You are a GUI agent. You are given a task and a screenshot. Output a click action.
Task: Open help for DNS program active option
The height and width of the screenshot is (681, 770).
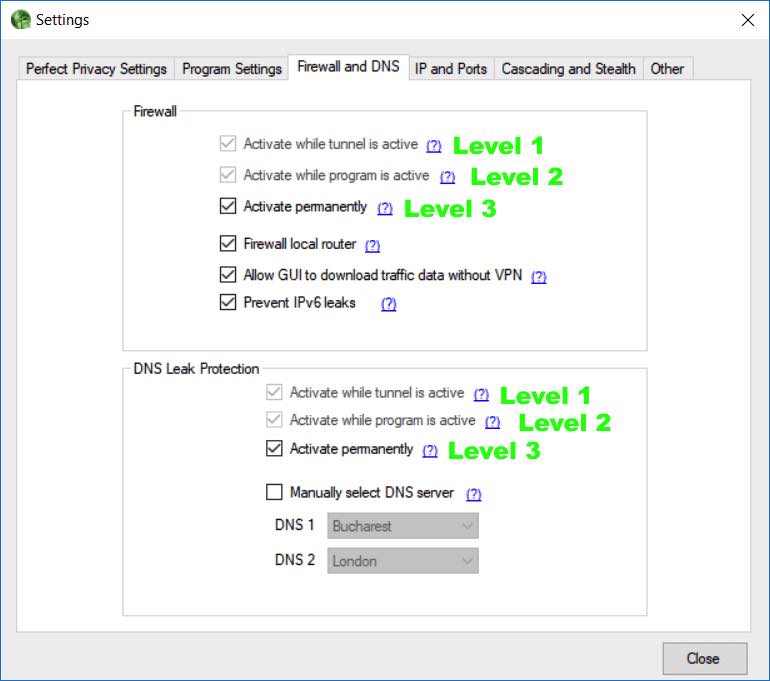tap(493, 422)
